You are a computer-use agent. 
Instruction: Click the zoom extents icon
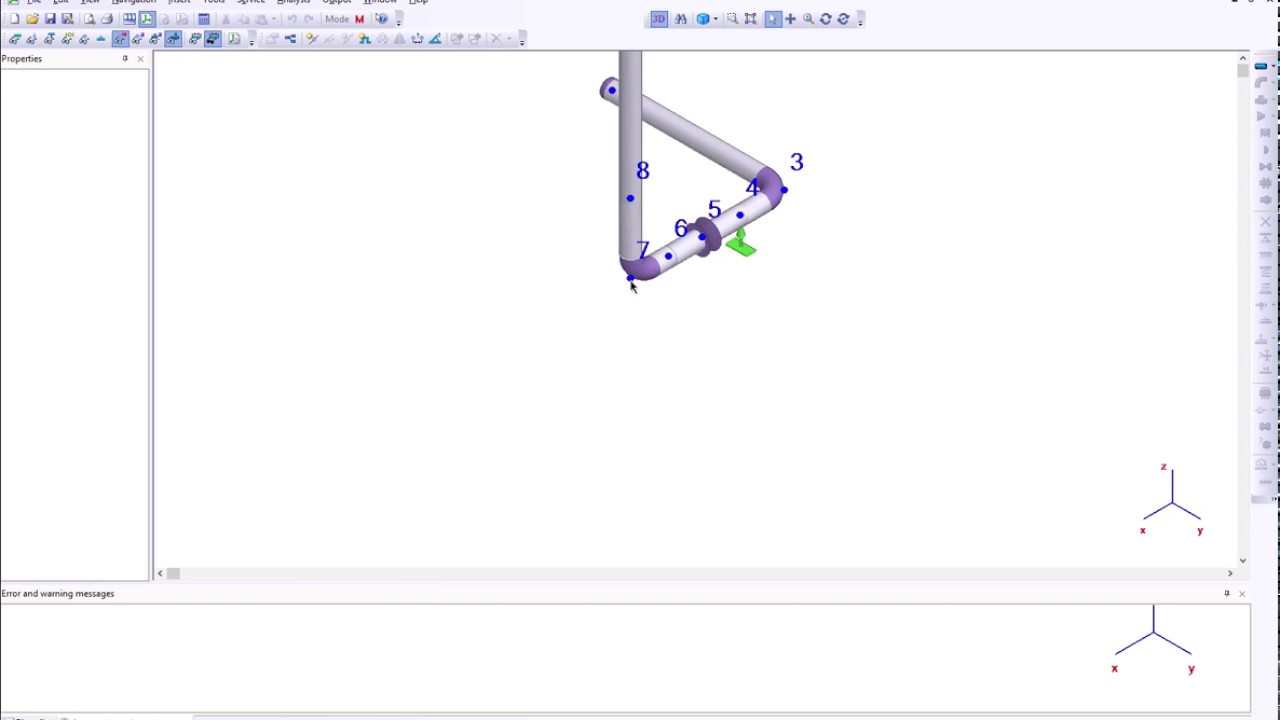[751, 19]
